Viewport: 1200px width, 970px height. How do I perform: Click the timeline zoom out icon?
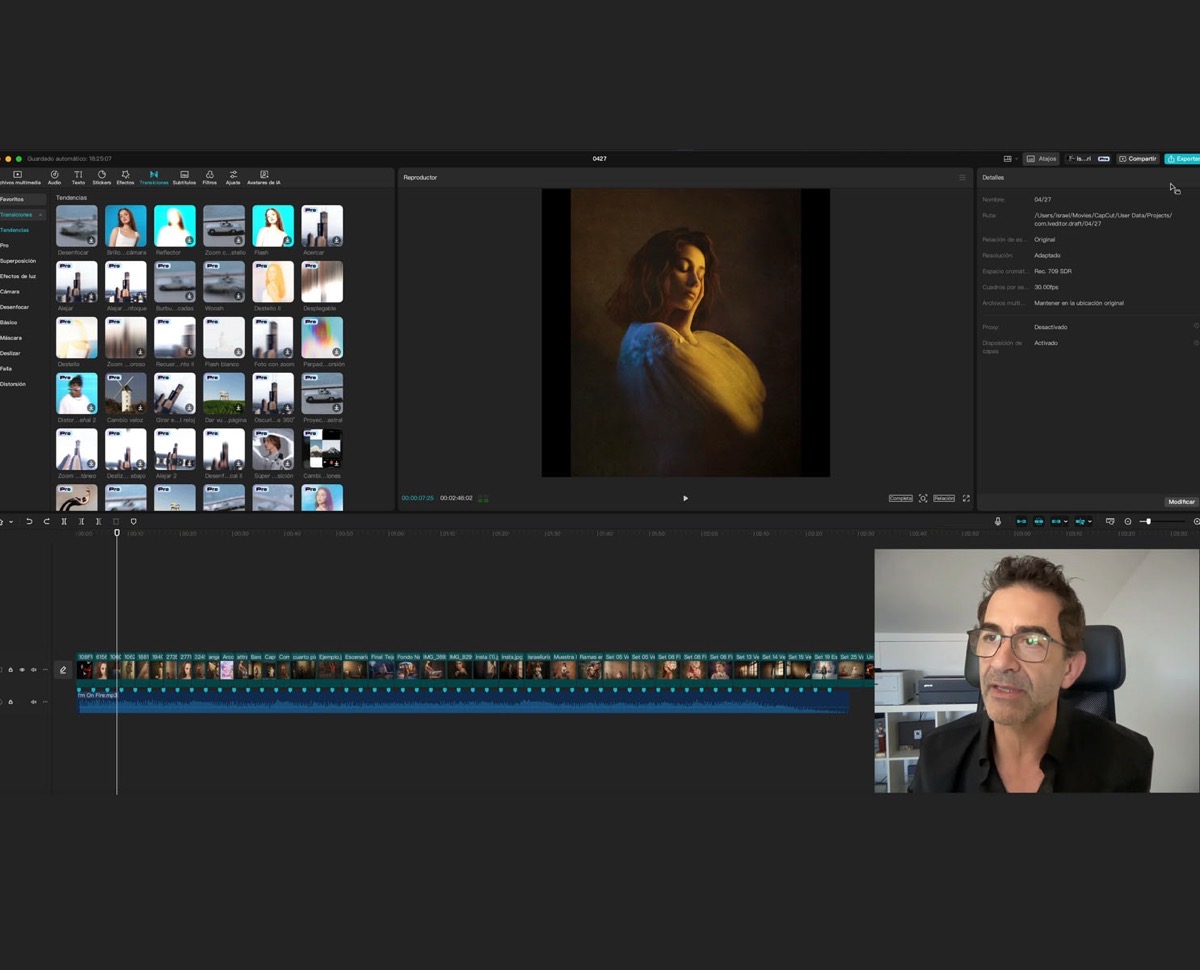tap(1128, 521)
